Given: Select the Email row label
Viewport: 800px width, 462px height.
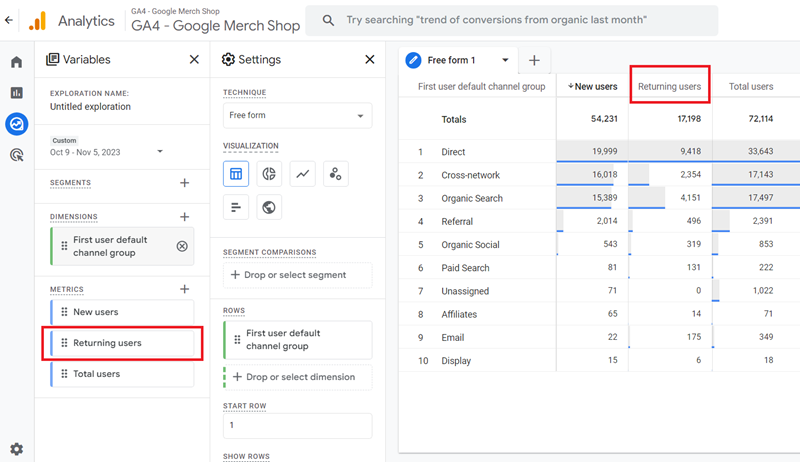Looking at the screenshot, I should tap(453, 338).
